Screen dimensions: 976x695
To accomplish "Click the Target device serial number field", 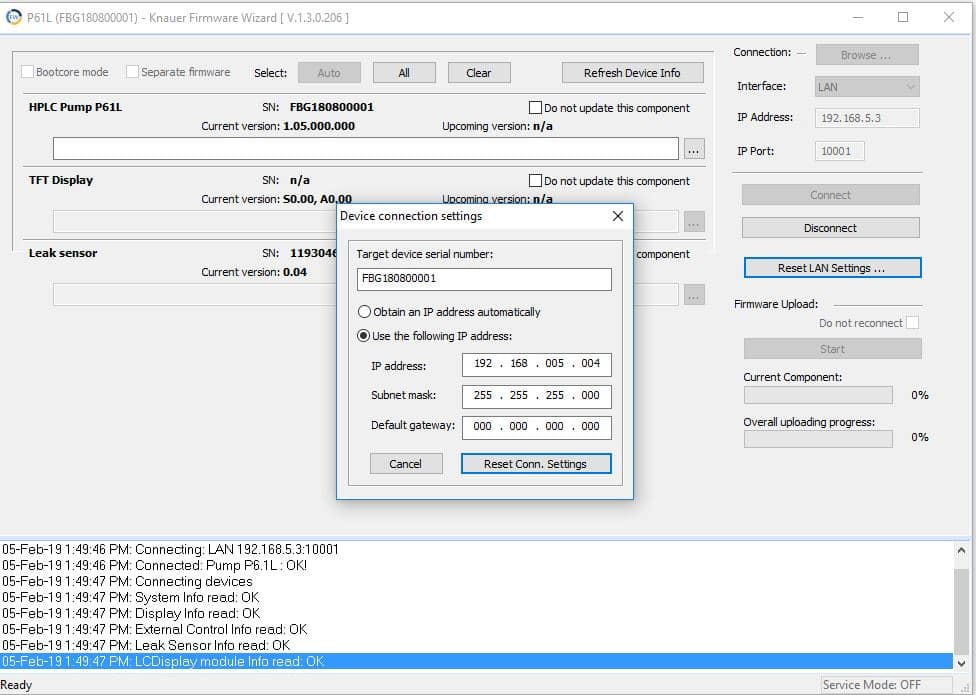I will click(484, 279).
